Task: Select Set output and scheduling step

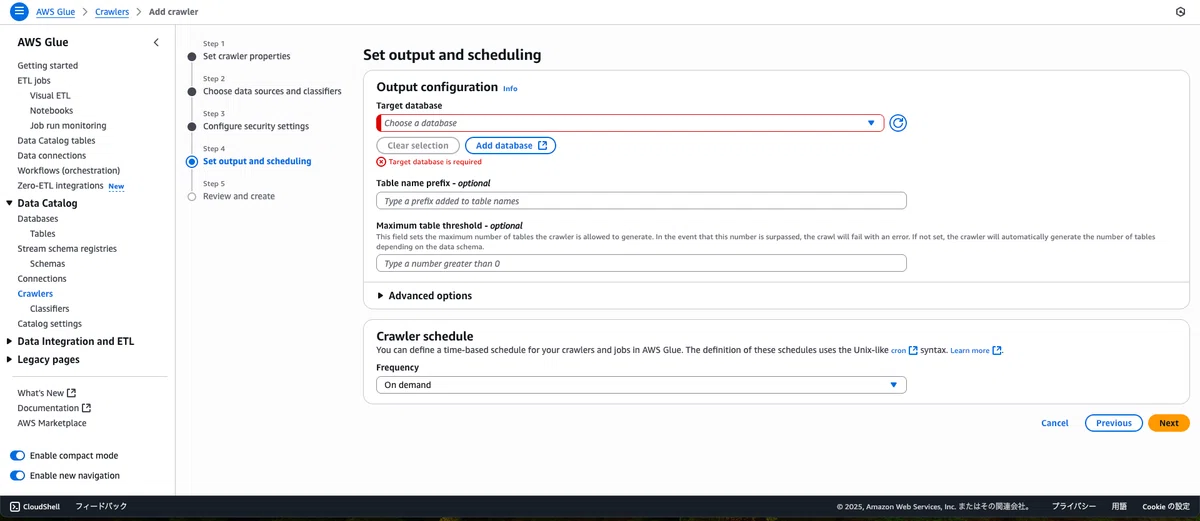Action: click(257, 161)
